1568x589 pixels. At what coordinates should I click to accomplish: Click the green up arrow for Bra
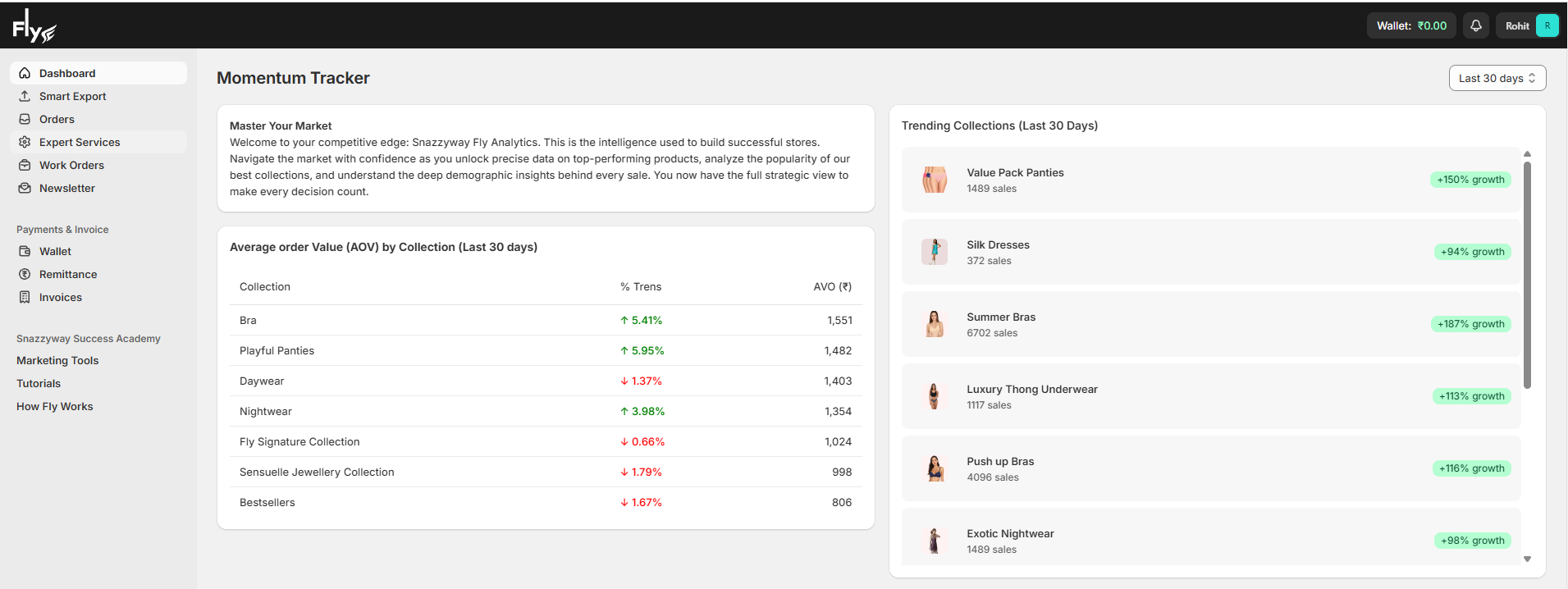(624, 320)
